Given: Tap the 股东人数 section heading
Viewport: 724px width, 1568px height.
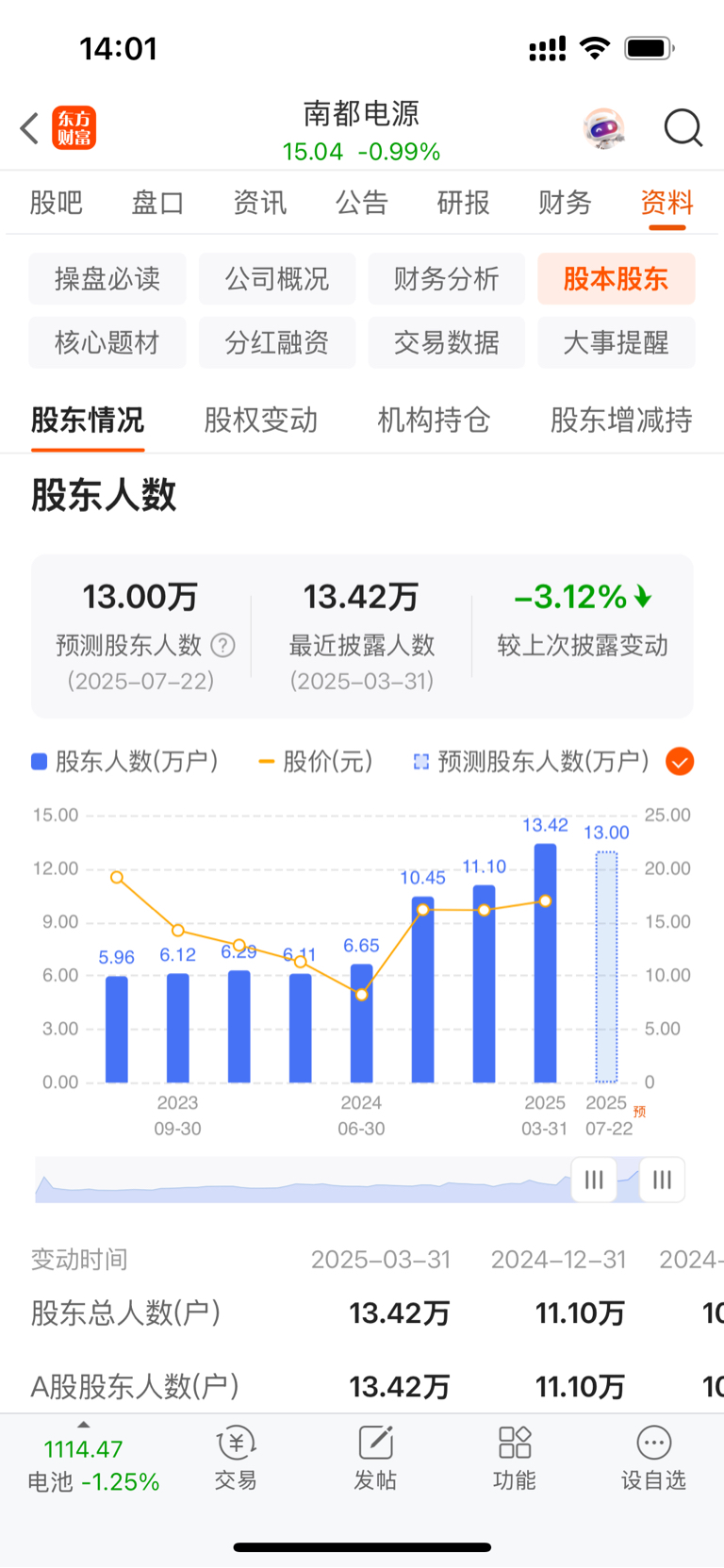Looking at the screenshot, I should [104, 495].
